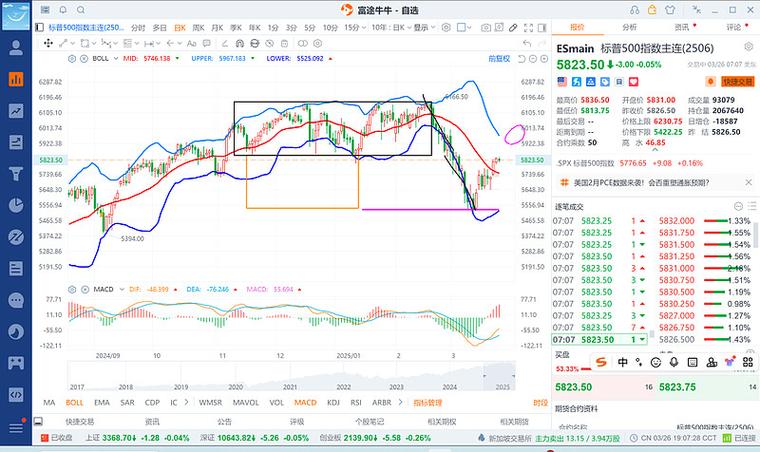The height and width of the screenshot is (452, 760).
Task: Select the 分时 intraday chart tab
Action: click(x=138, y=28)
